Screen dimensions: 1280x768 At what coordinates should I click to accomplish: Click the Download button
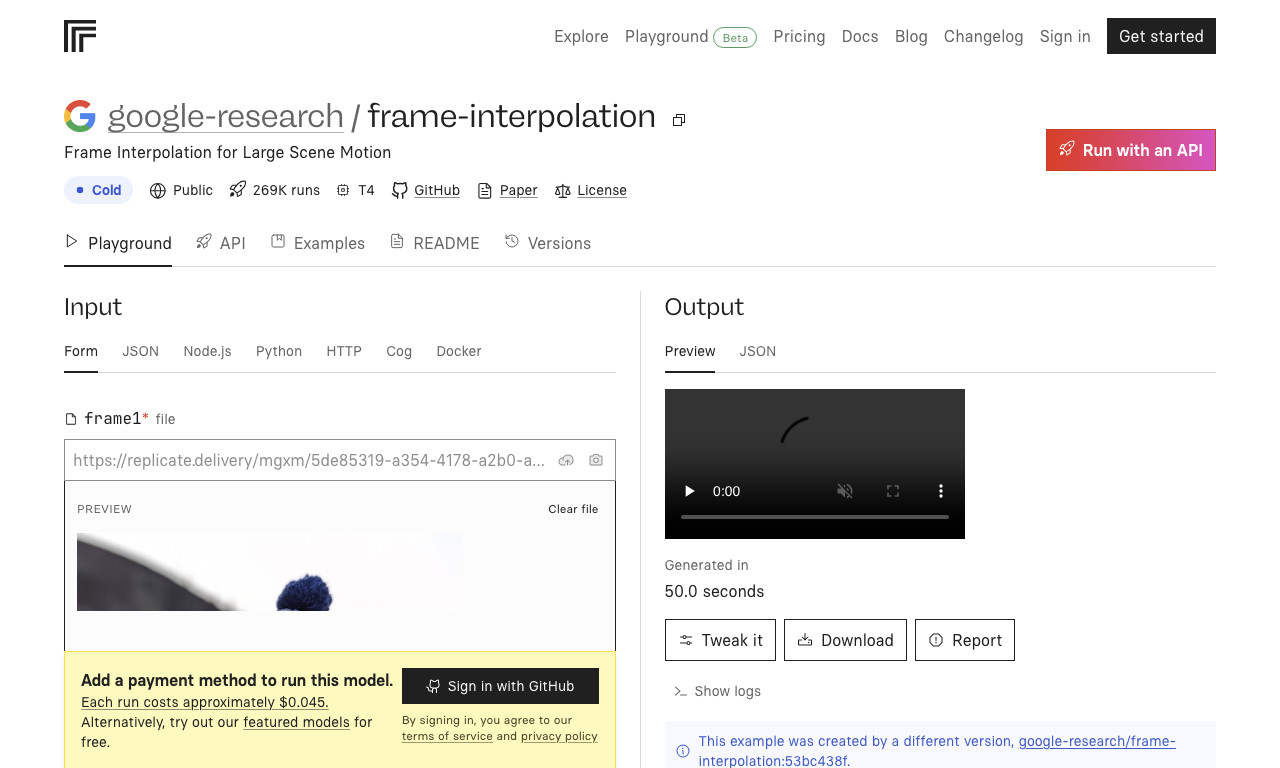[x=845, y=640]
